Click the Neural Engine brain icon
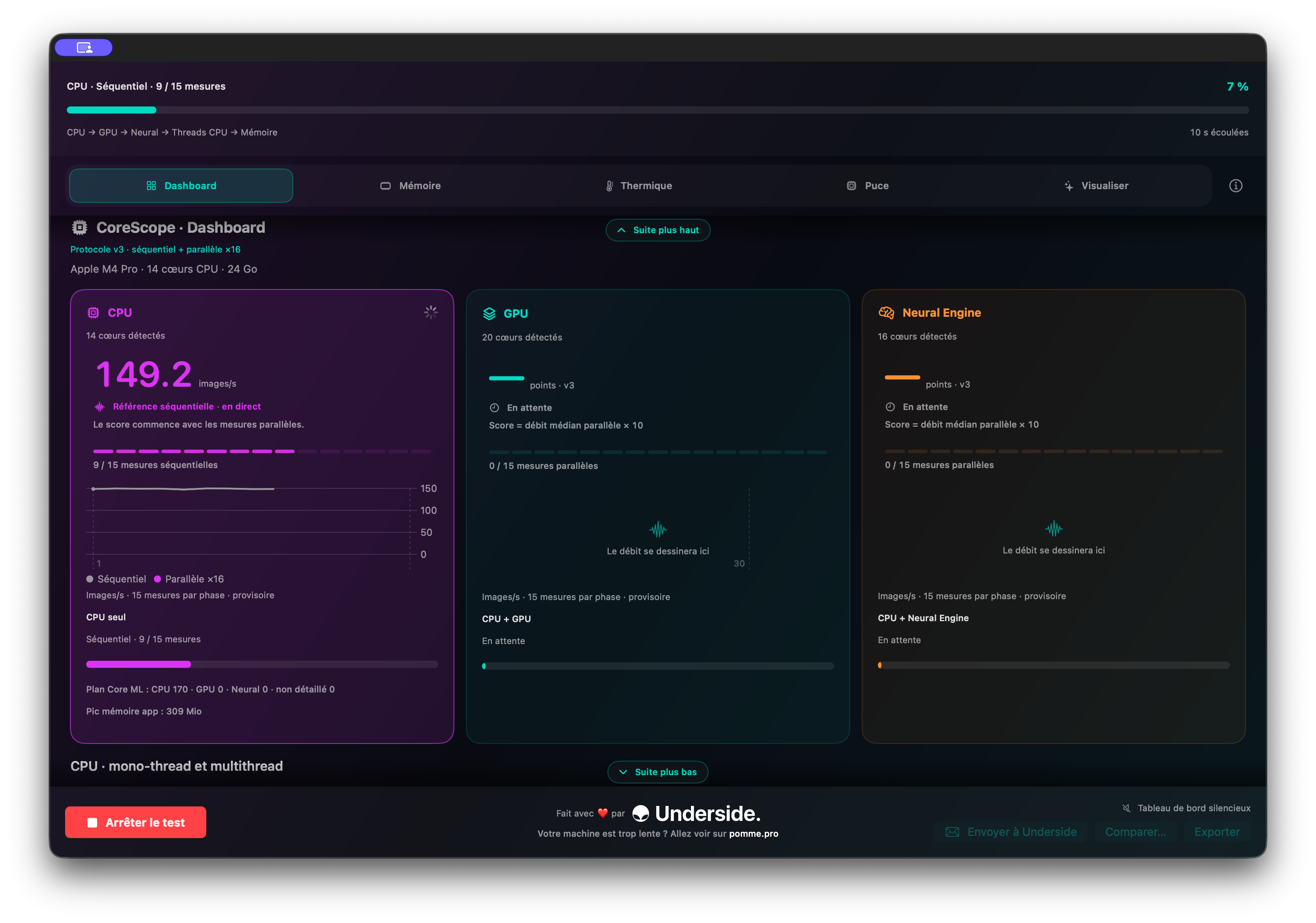This screenshot has height=923, width=1316. click(x=886, y=312)
